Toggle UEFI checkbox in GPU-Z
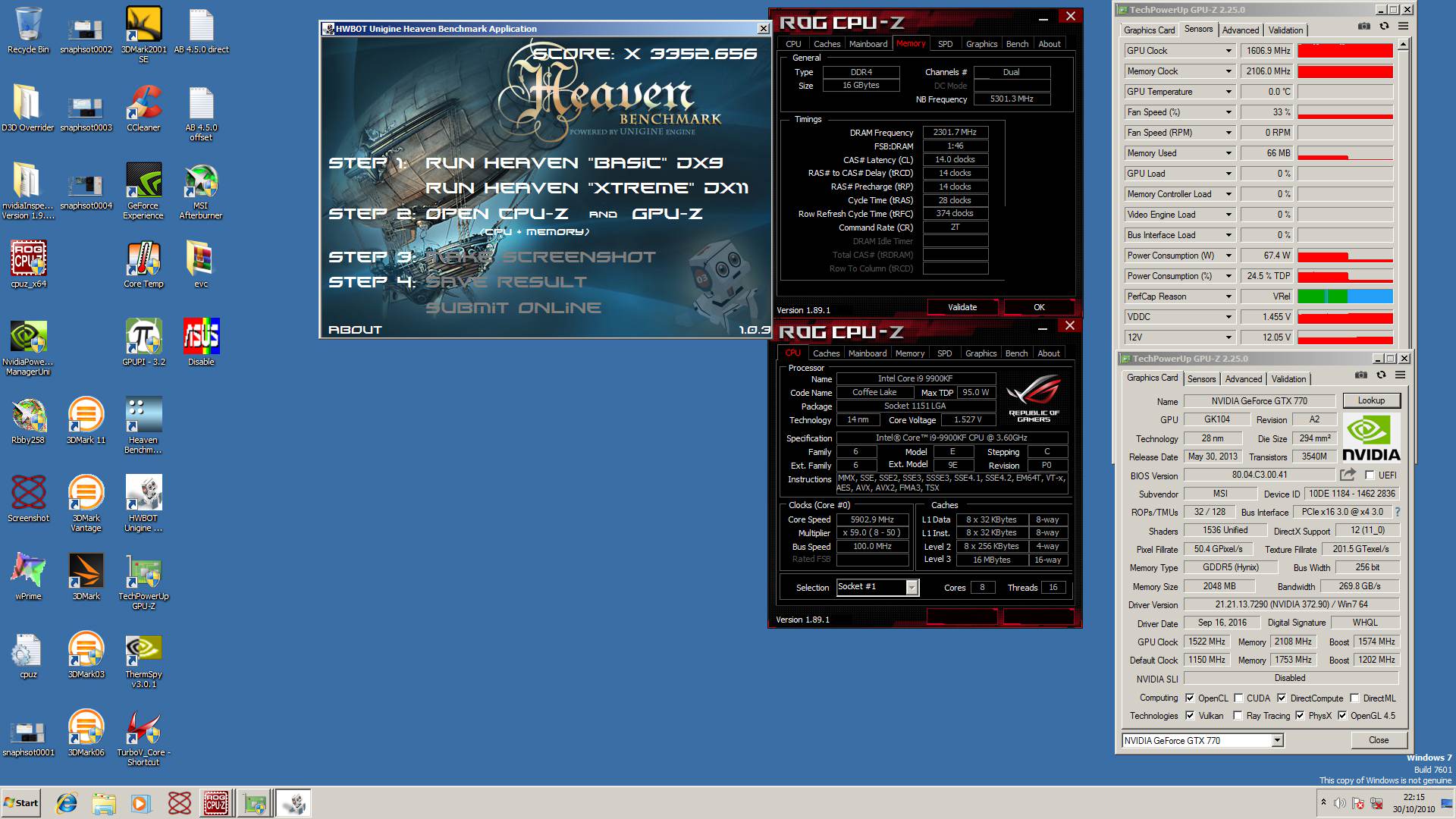Image resolution: width=1456 pixels, height=819 pixels. 1370,475
